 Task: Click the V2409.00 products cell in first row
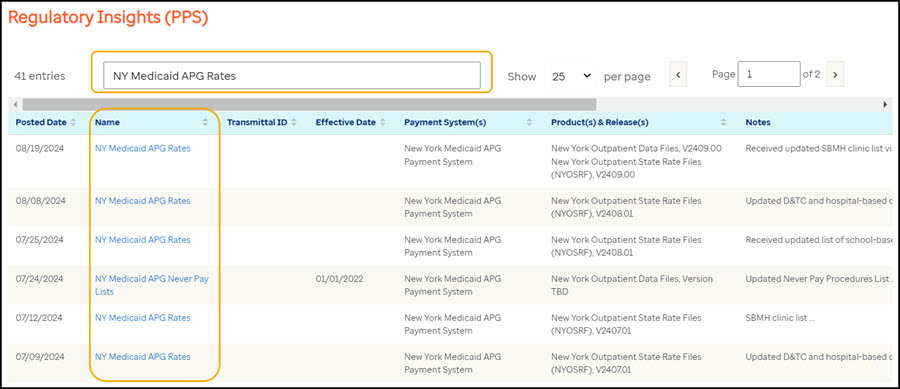tap(636, 161)
